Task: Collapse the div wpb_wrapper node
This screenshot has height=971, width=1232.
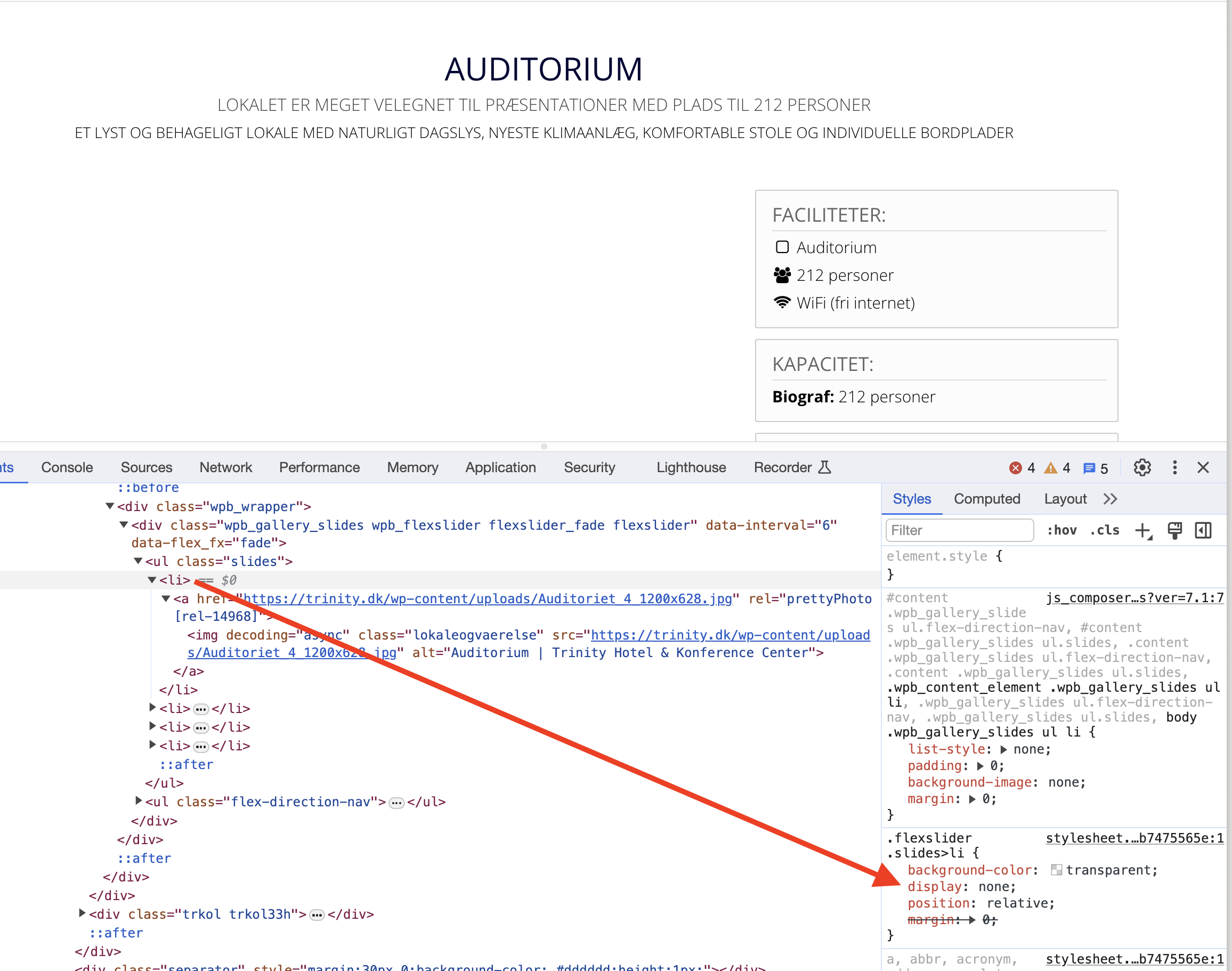Action: [x=110, y=506]
